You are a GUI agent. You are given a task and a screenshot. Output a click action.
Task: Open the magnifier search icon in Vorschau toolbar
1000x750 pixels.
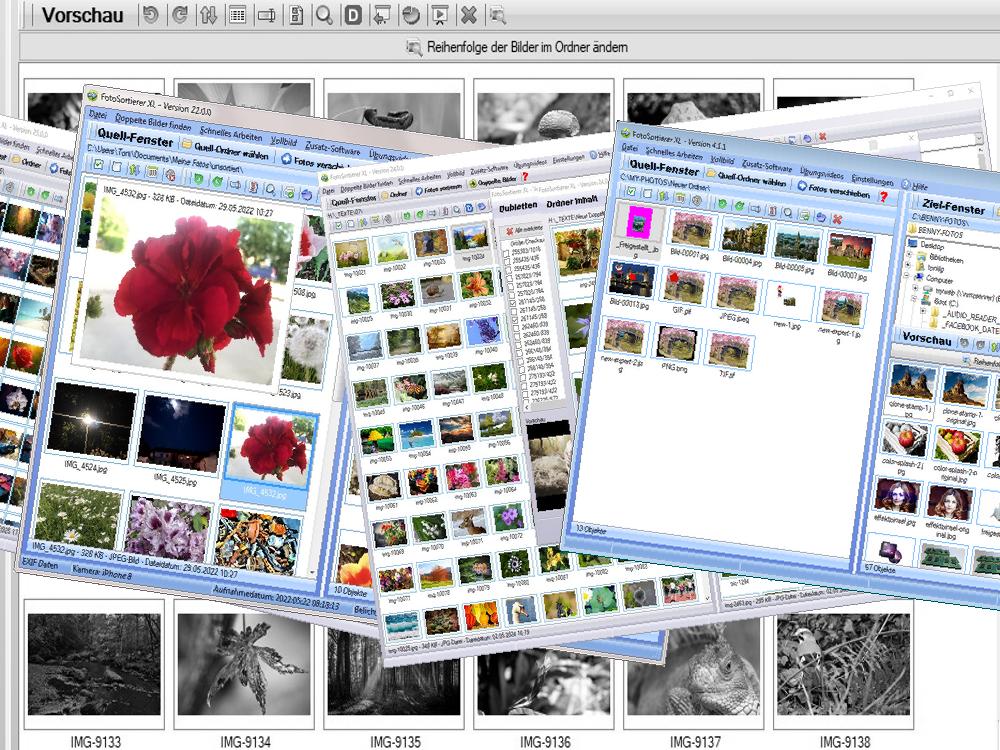pyautogui.click(x=324, y=15)
